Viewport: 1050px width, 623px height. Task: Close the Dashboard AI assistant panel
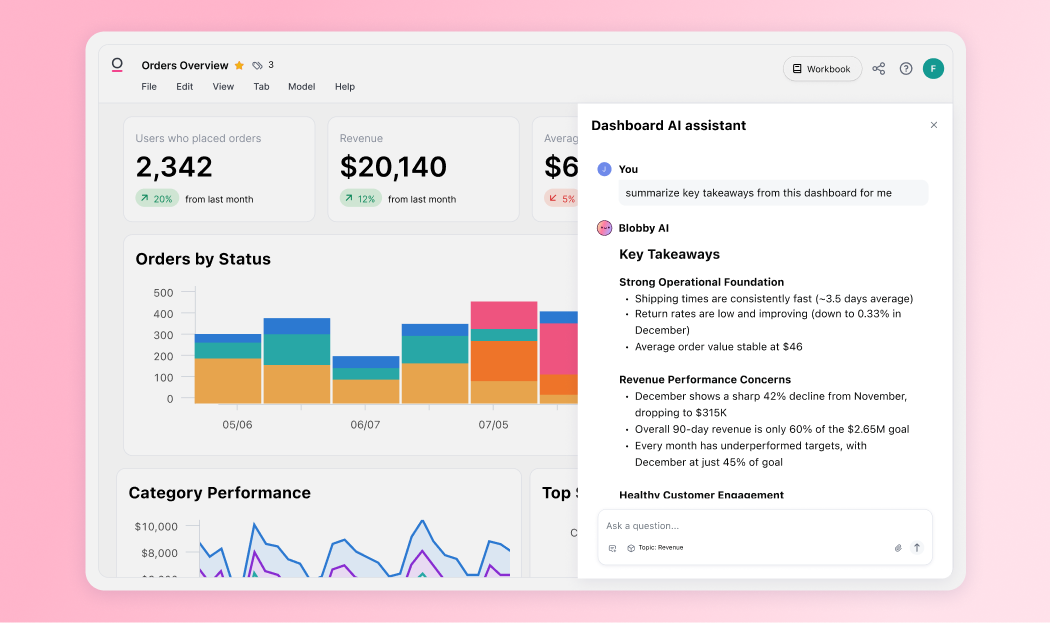tap(934, 125)
